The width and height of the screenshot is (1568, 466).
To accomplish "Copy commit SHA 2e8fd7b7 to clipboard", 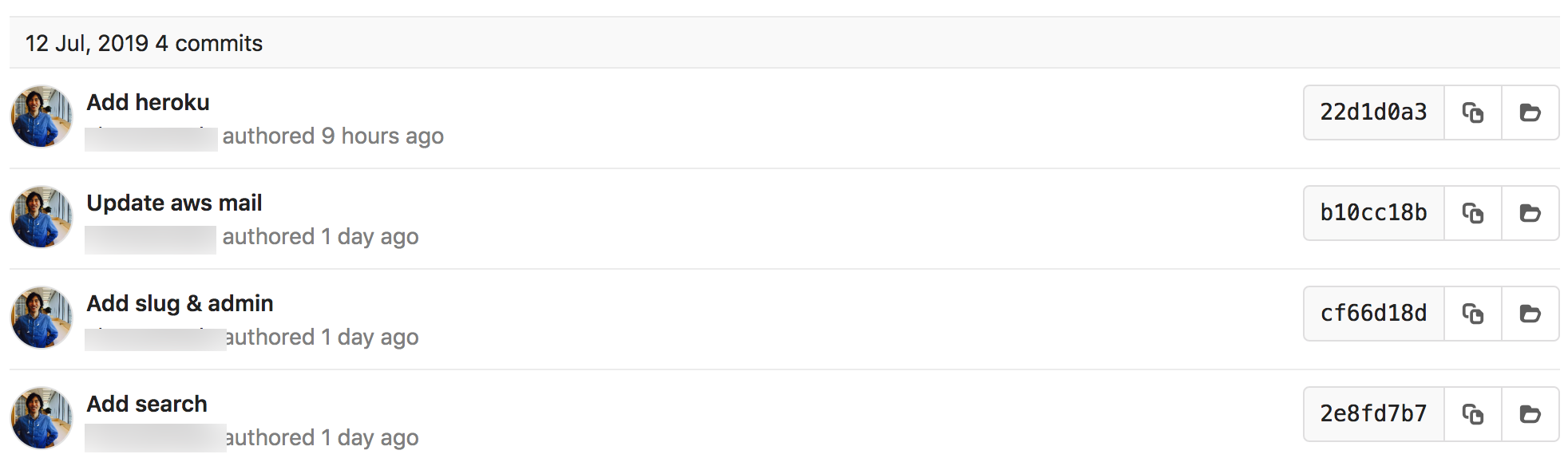I will tap(1473, 414).
